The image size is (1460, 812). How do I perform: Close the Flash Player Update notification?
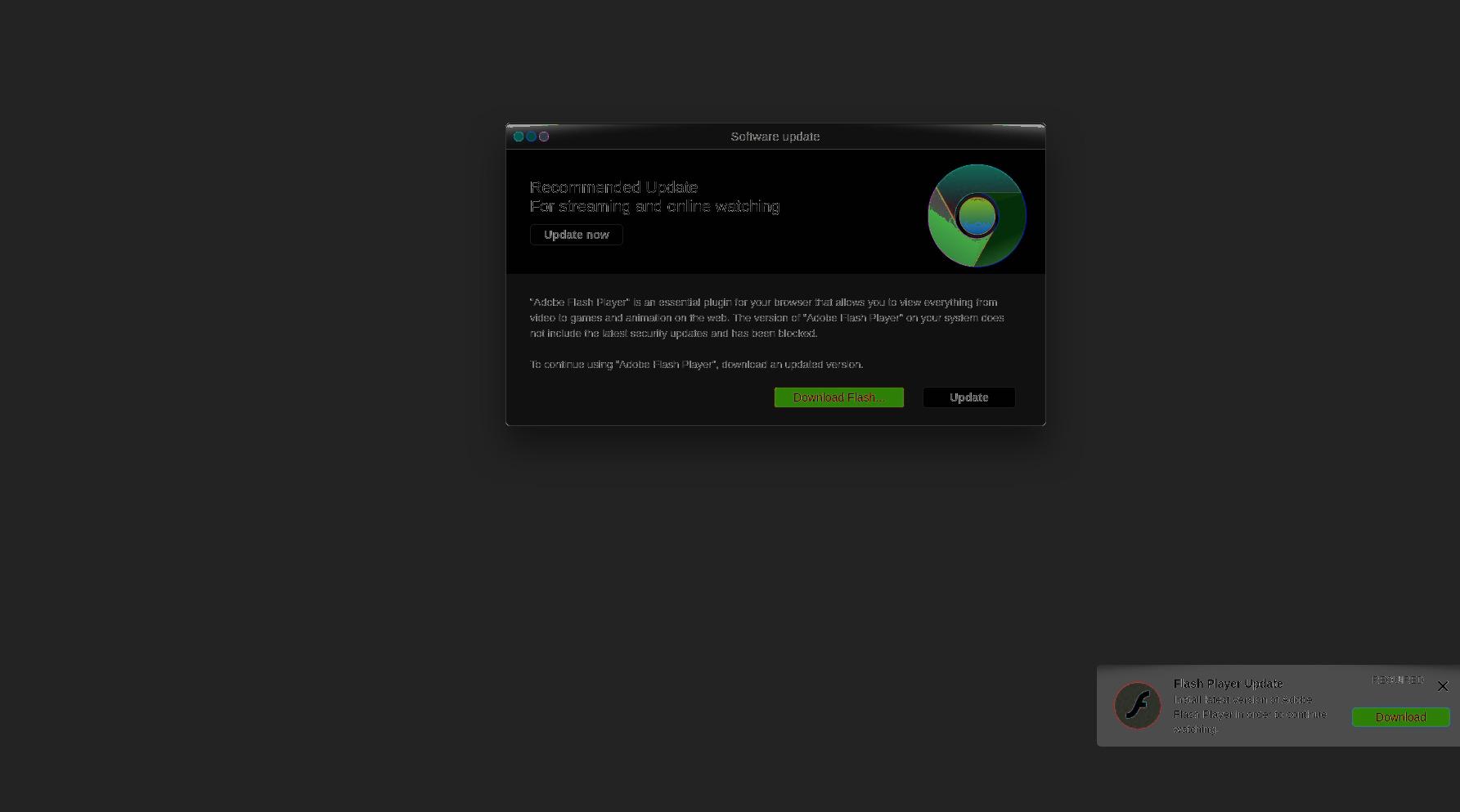click(1442, 686)
